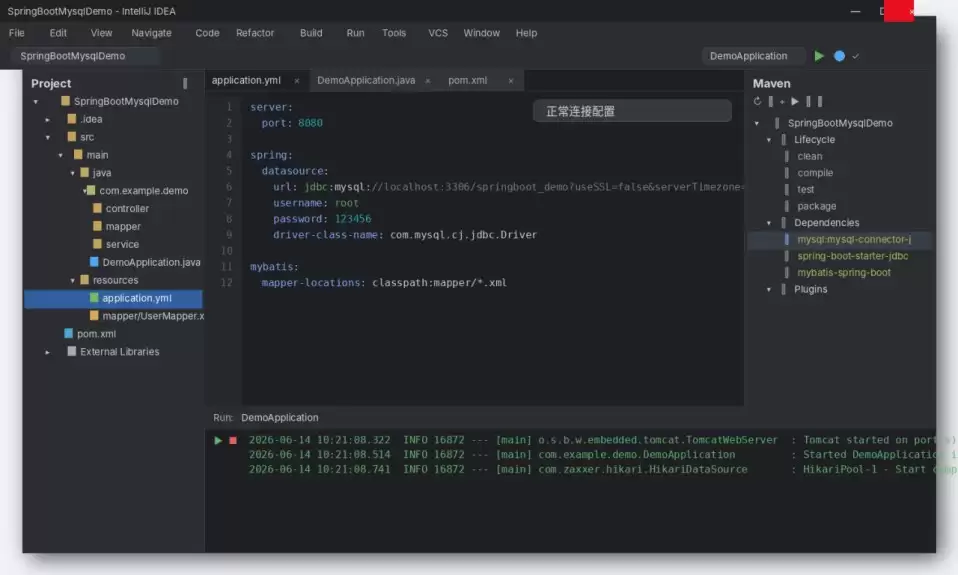The height and width of the screenshot is (575, 958).
Task: Open the Help menu
Action: pos(526,33)
